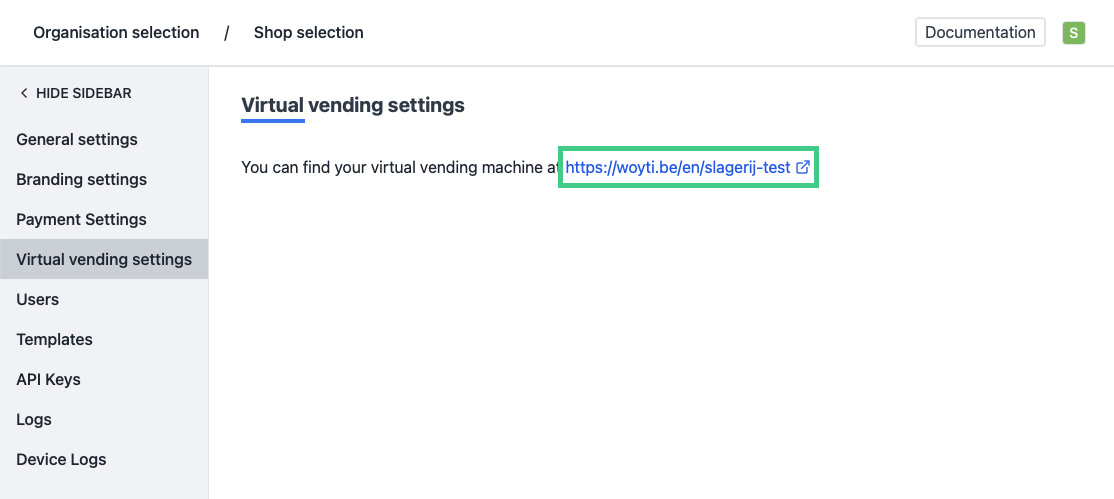
Task: View Device Logs in the sidebar
Action: 61,459
